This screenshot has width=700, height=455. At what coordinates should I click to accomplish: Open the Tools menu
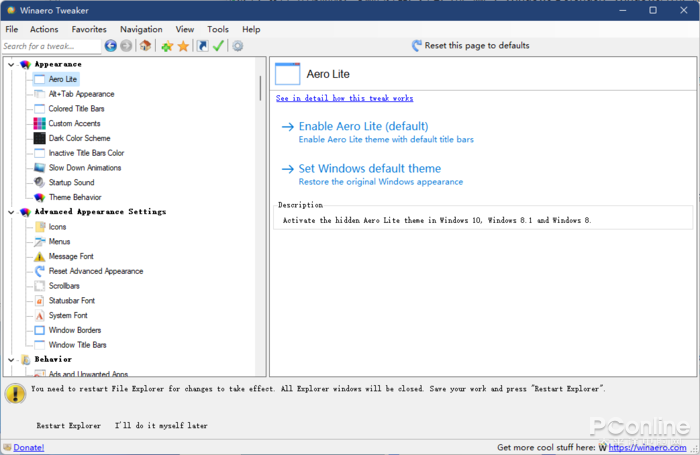point(218,30)
